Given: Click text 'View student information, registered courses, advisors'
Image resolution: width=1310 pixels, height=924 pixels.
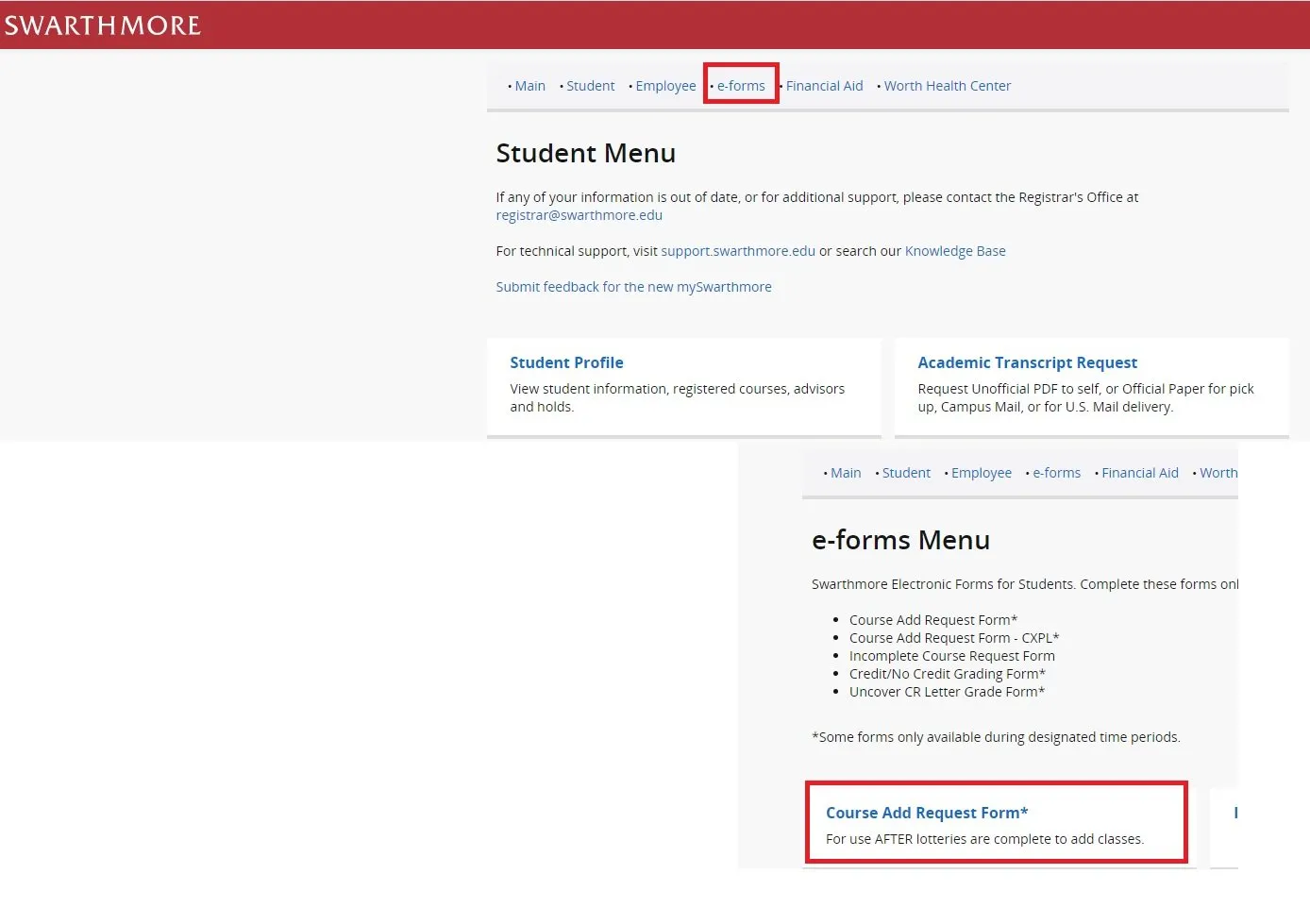Looking at the screenshot, I should [677, 389].
